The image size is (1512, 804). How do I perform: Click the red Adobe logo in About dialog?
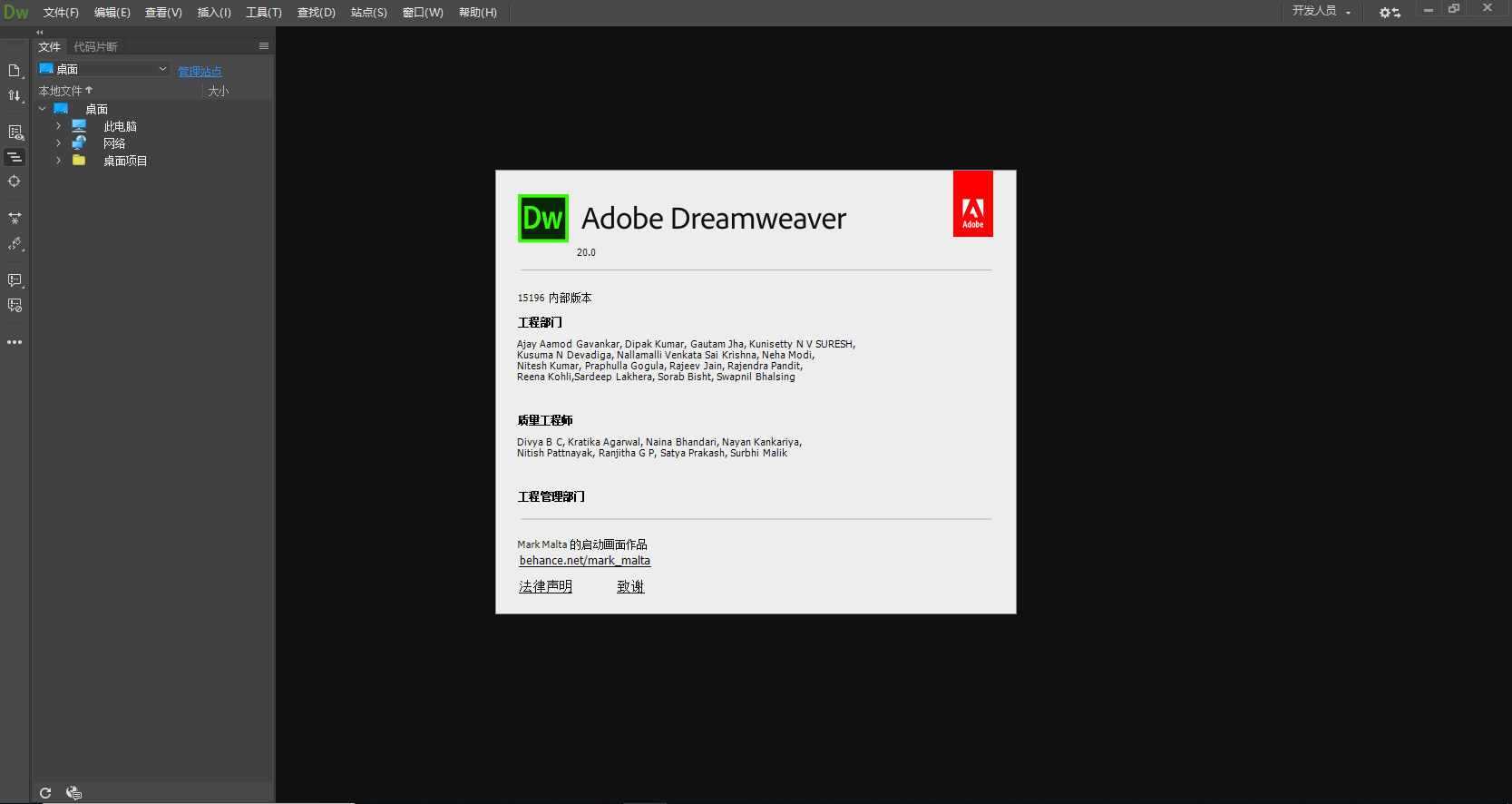[x=973, y=204]
